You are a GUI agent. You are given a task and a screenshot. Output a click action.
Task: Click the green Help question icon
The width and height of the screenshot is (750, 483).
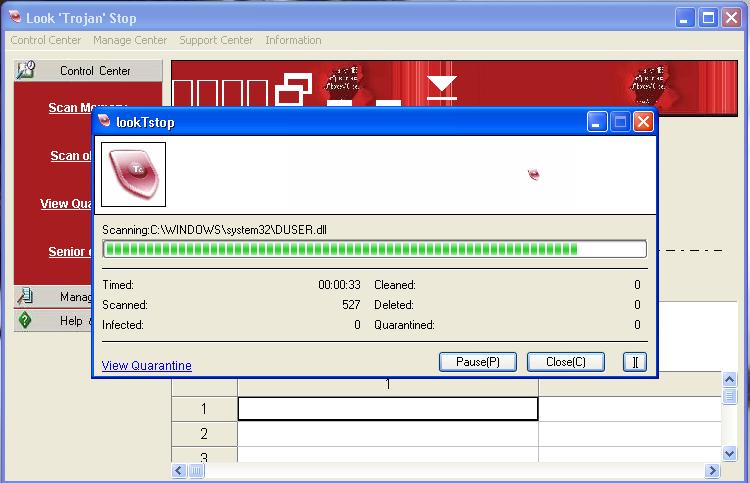25,320
